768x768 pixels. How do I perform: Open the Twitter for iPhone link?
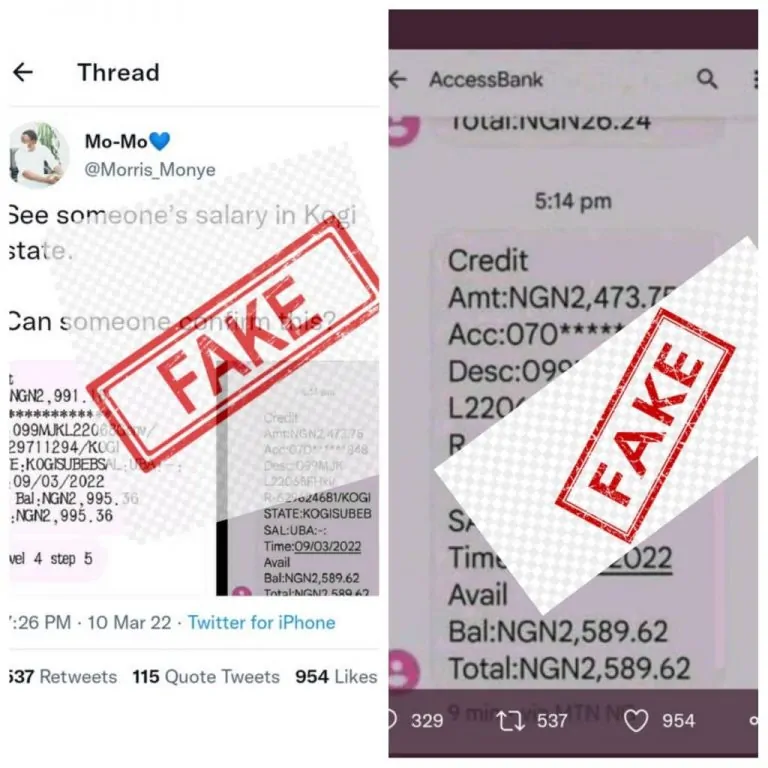(x=262, y=623)
